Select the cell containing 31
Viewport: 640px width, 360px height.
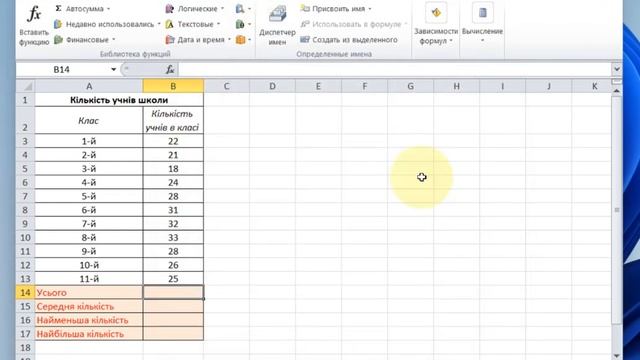coord(173,210)
